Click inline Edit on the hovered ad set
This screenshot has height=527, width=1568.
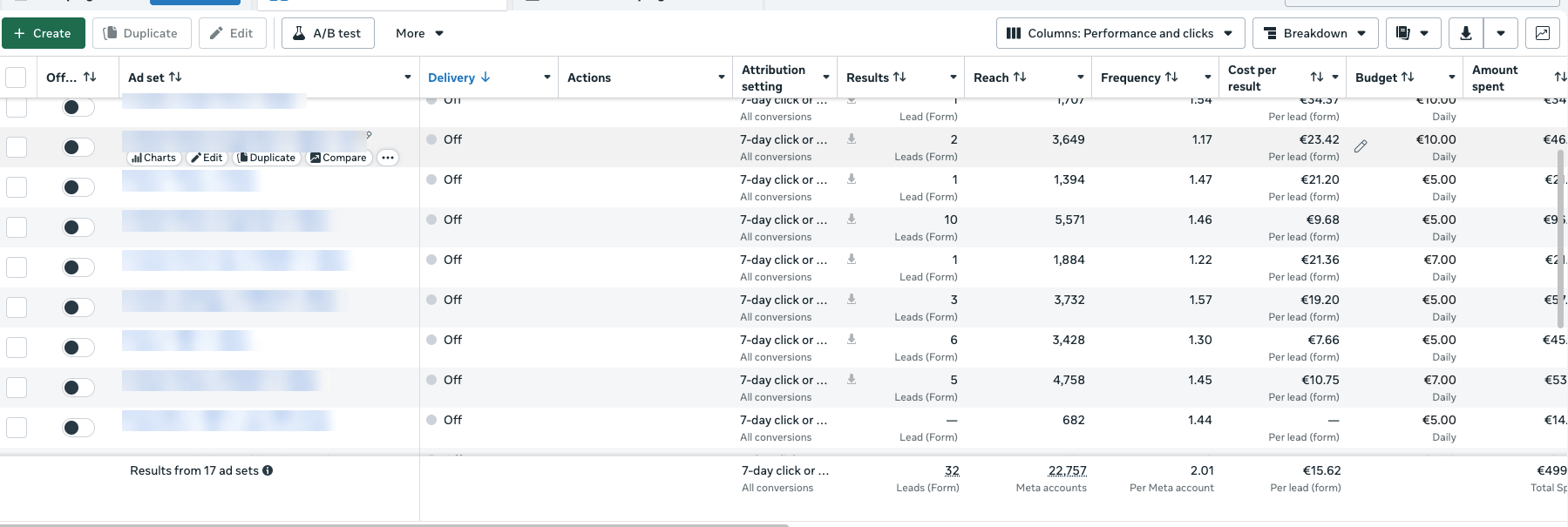pos(207,158)
